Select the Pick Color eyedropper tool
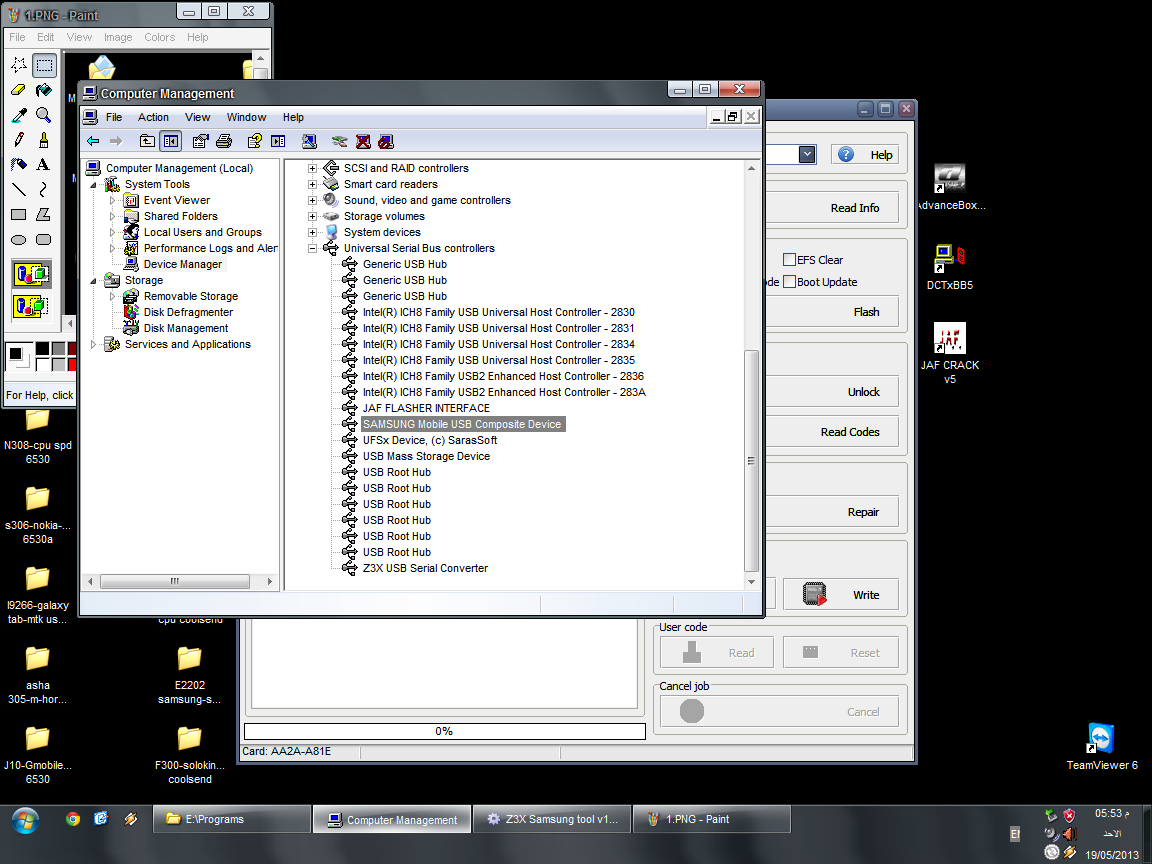The image size is (1152, 864). click(19, 115)
